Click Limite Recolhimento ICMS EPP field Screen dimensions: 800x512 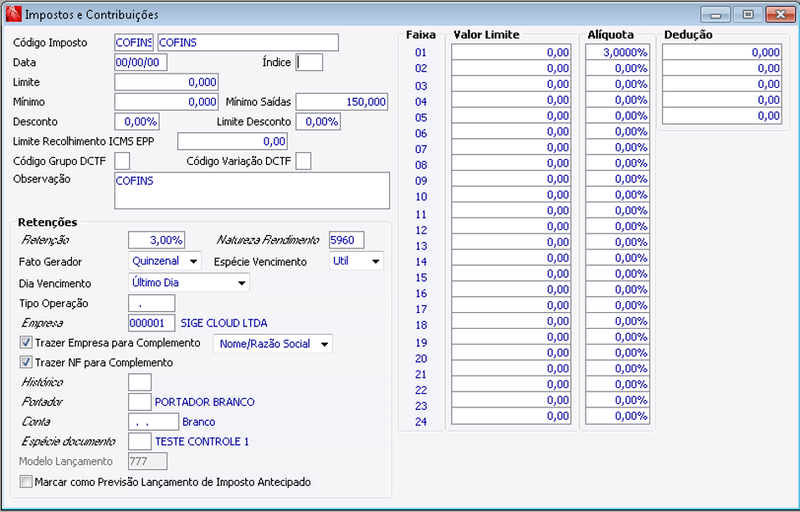tap(233, 141)
